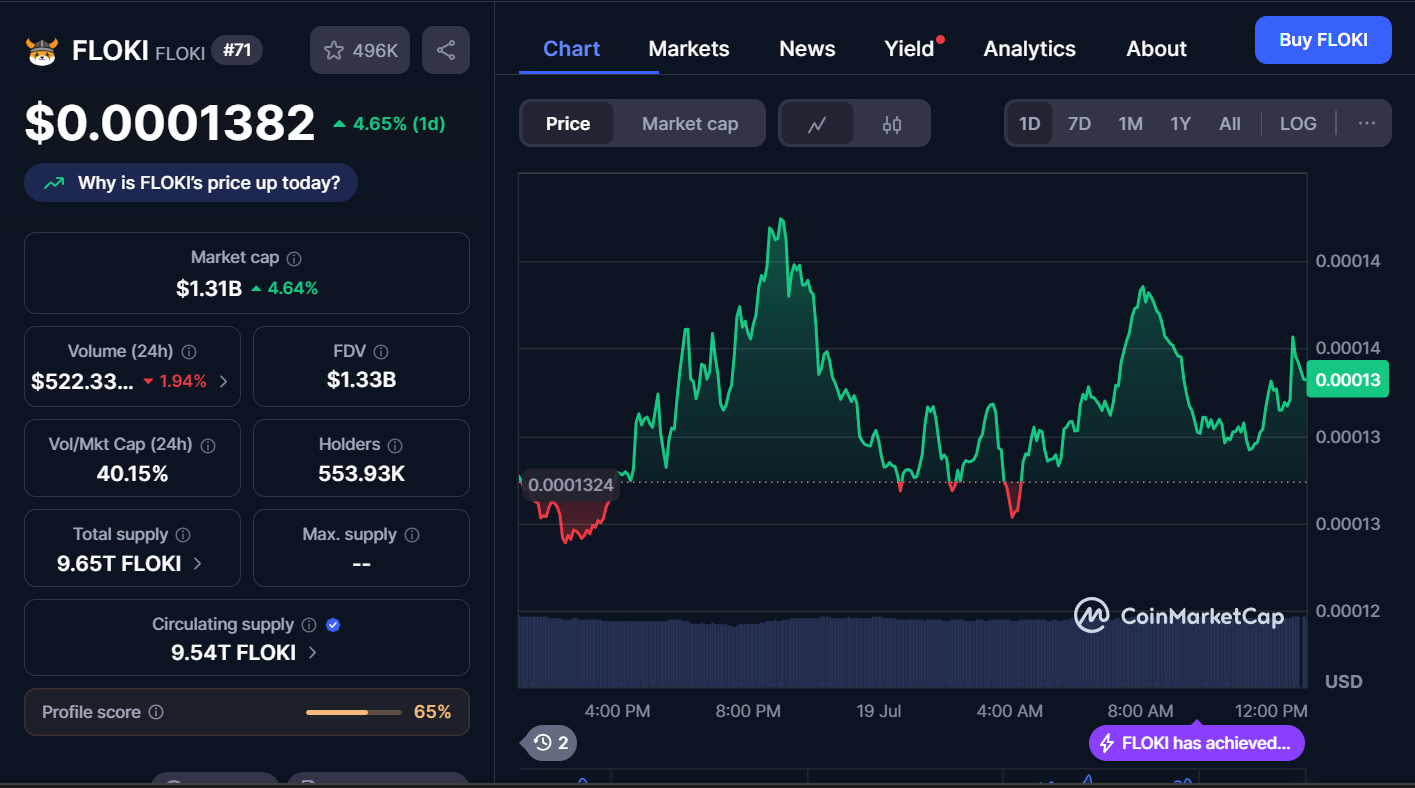Click the 65% profile score value
Viewport: 1415px width, 788px height.
pyautogui.click(x=432, y=712)
